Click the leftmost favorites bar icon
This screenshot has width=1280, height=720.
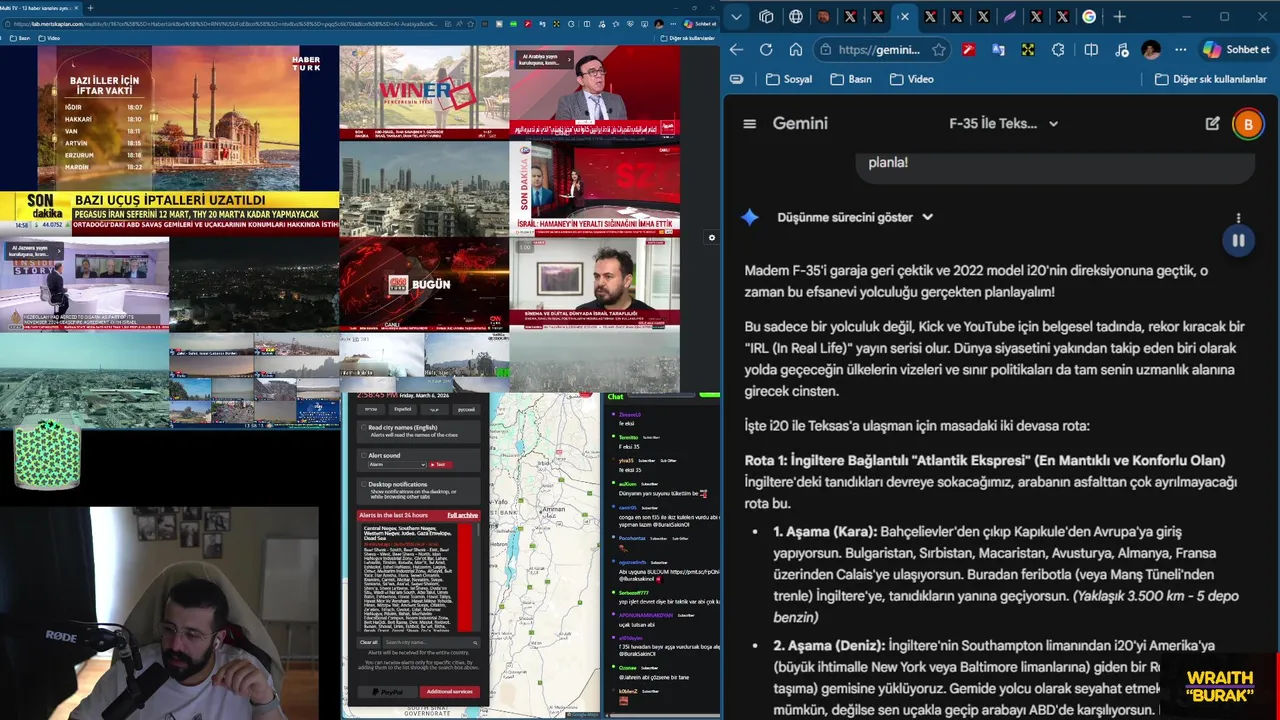(737, 79)
